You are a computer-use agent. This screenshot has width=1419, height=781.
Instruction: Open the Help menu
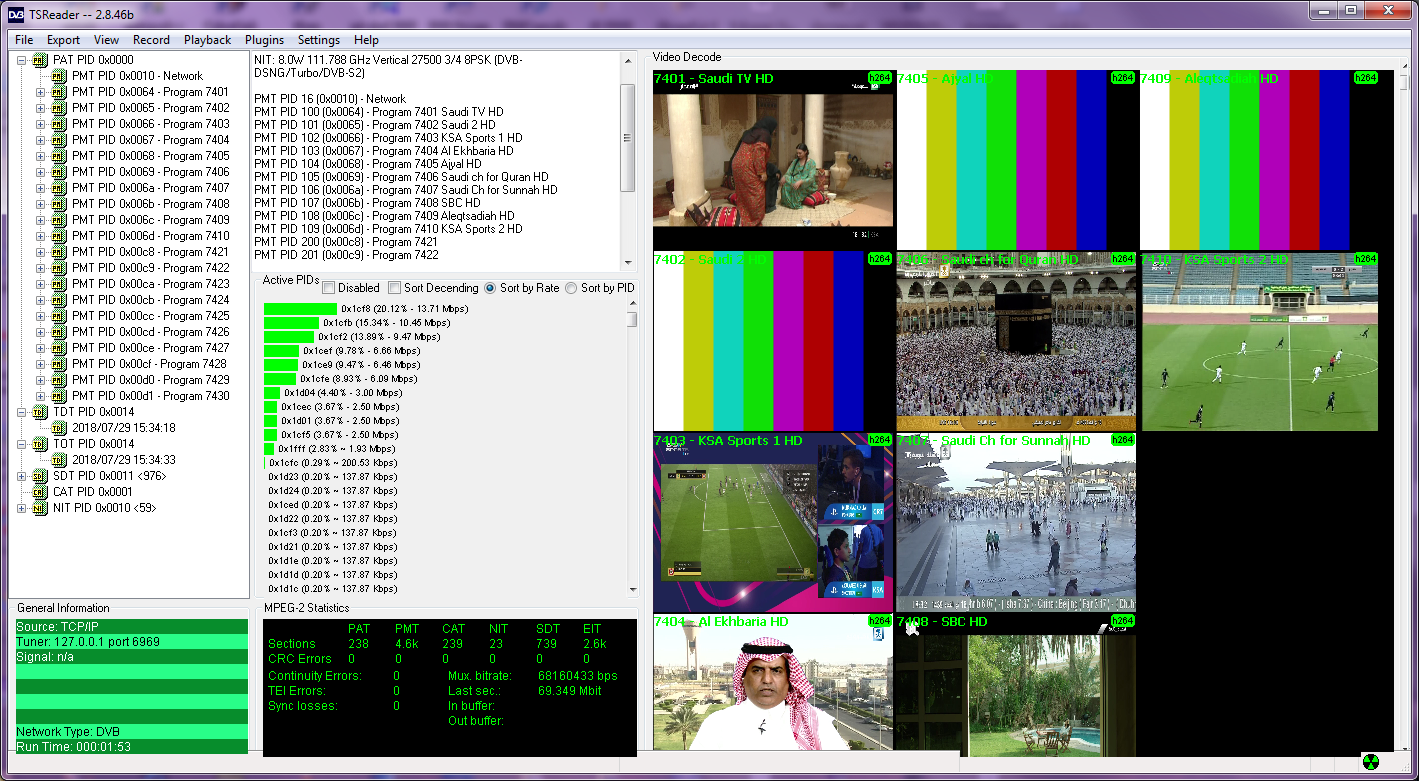366,40
